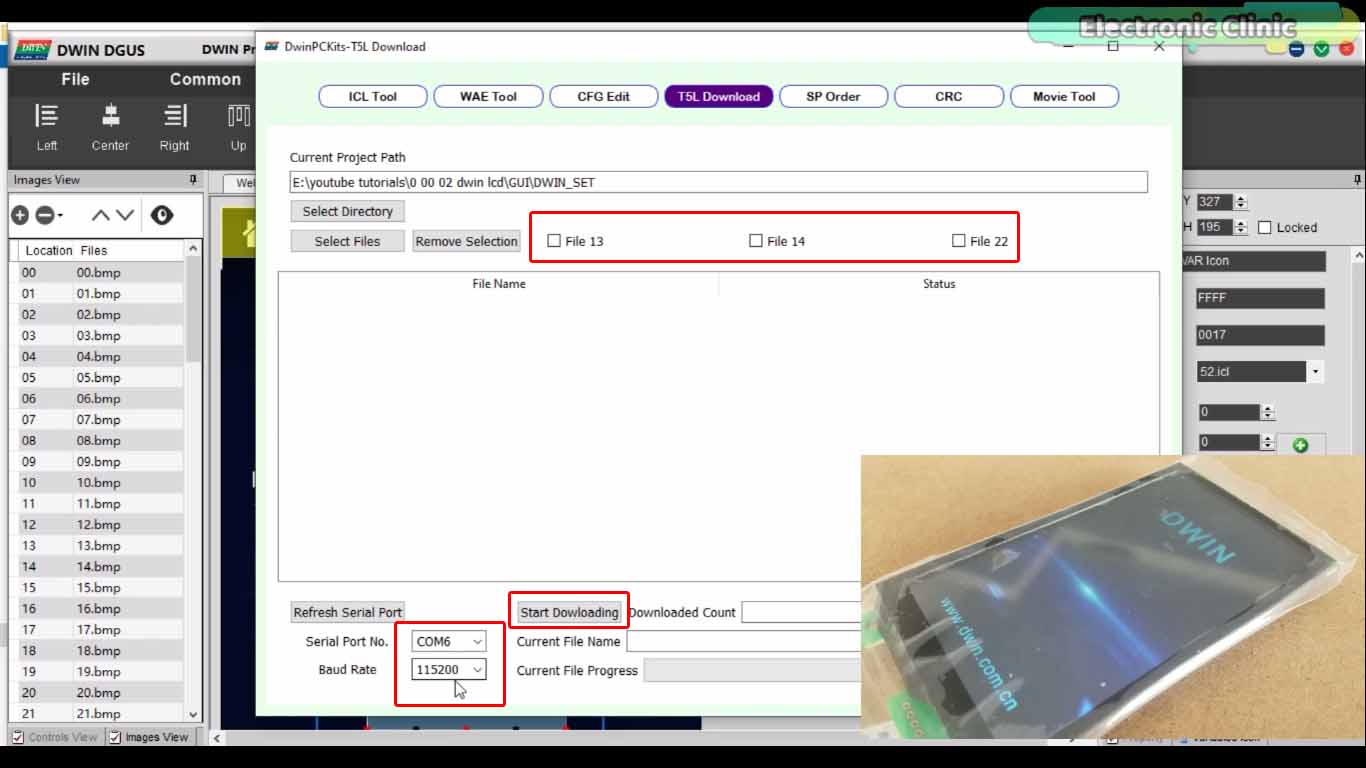Toggle the Controls View checkbox at bottom
Viewport: 1366px width, 768px height.
click(18, 737)
